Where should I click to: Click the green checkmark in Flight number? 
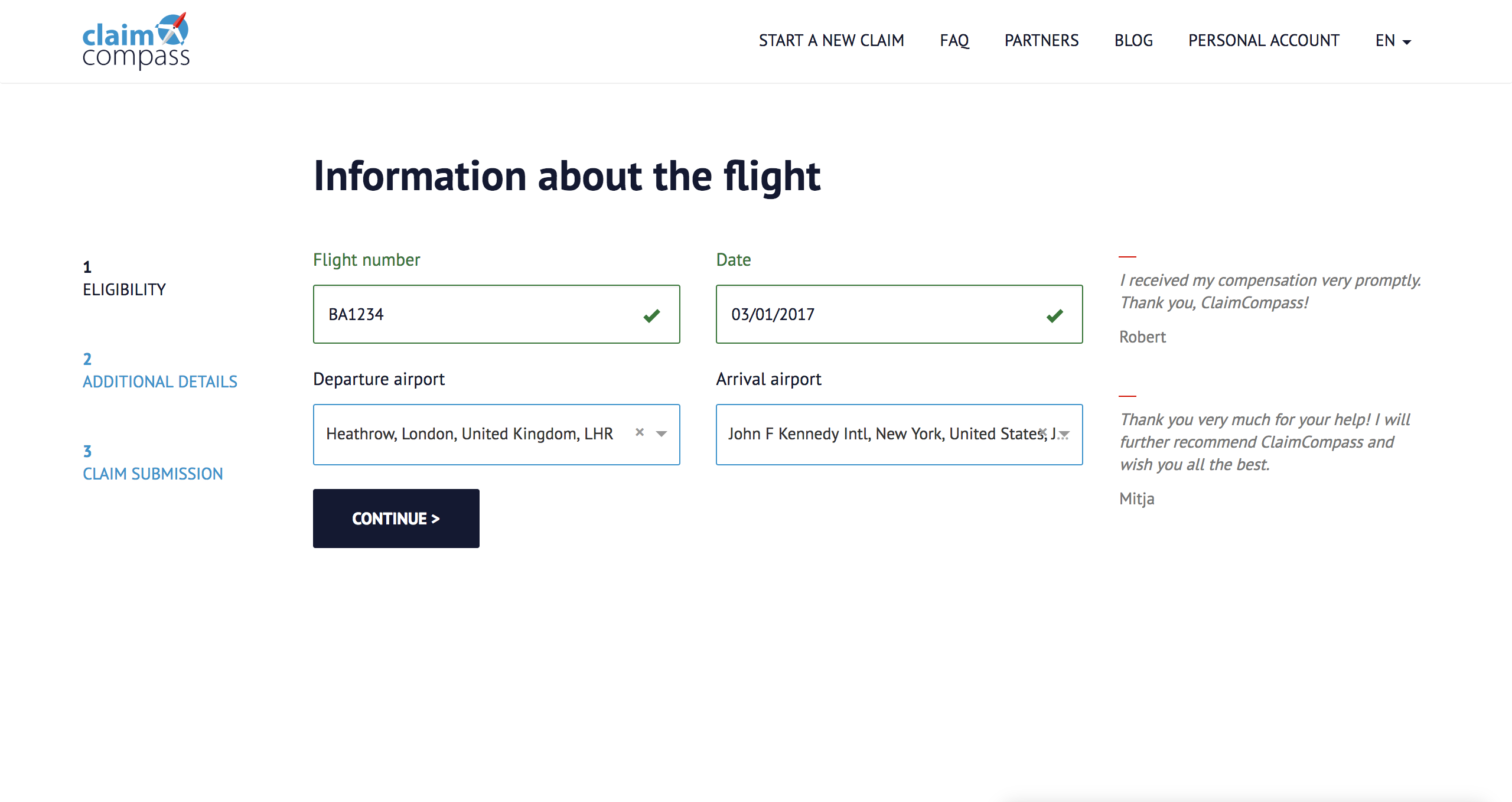651,315
